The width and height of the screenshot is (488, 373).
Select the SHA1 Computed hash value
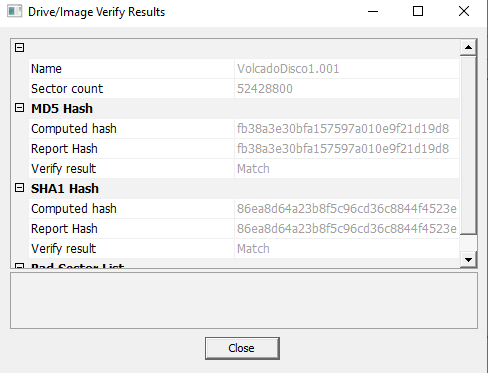(347, 209)
